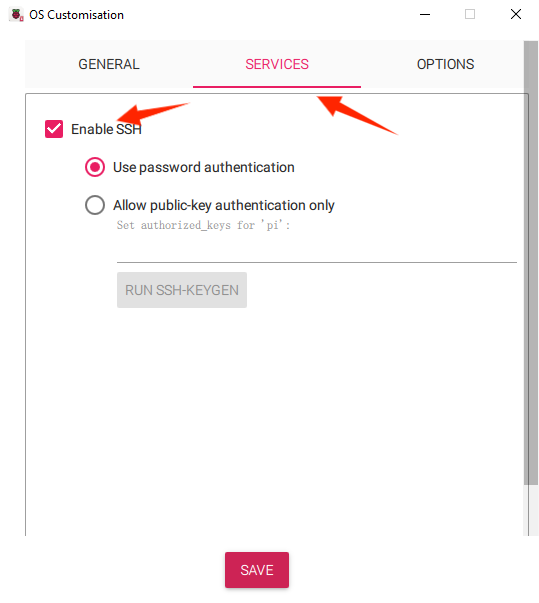The width and height of the screenshot is (539, 603).
Task: Click the 'Use password authentication' label text
Action: point(204,167)
